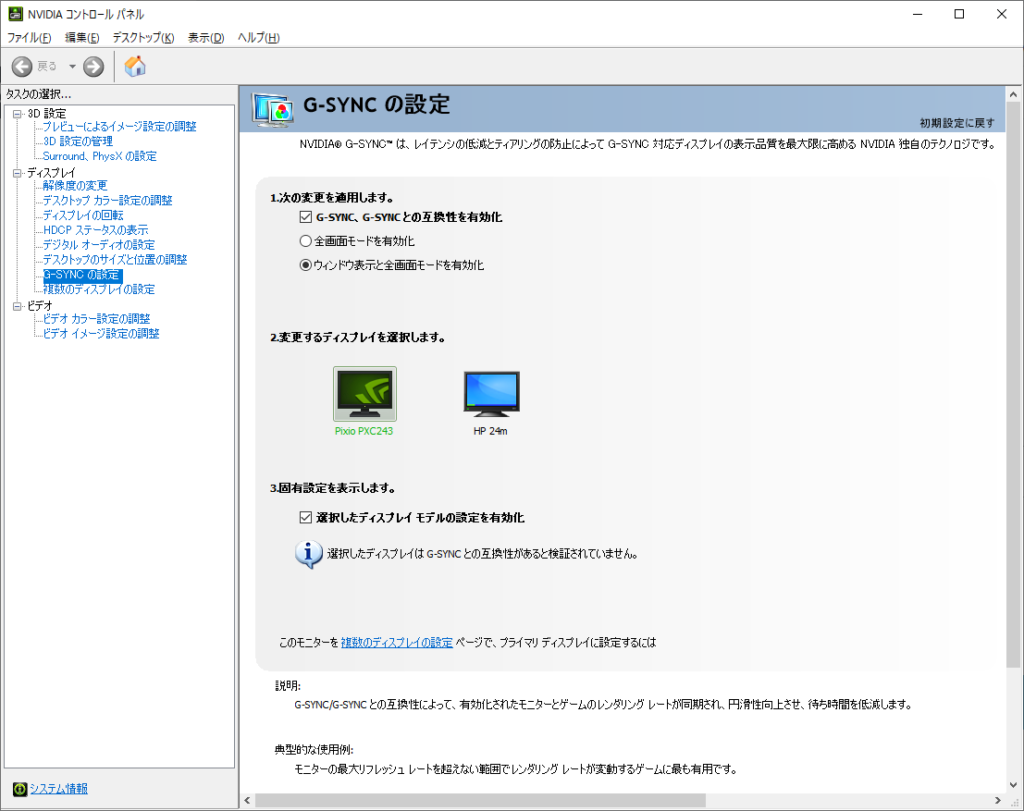
Task: Open the デスクトップ(K) menu
Action: pyautogui.click(x=143, y=38)
